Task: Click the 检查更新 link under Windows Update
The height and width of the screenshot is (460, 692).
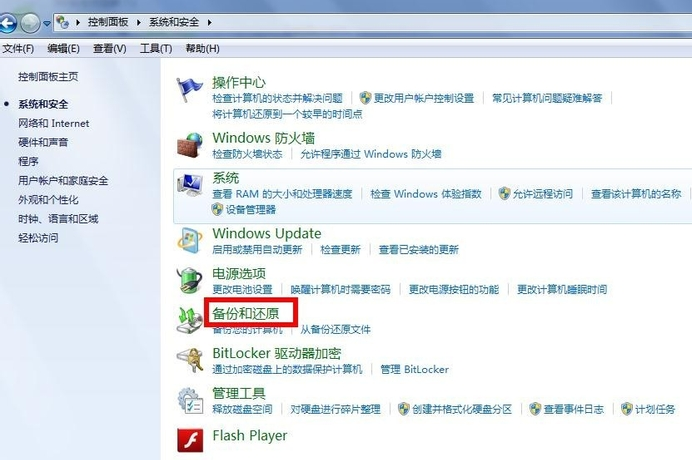Action: click(x=340, y=249)
